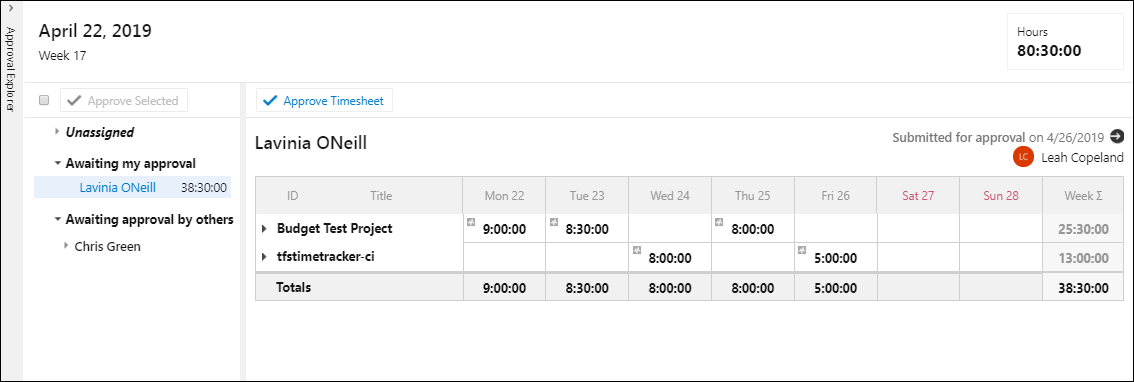Click the Approve Selected button
This screenshot has width=1134, height=382.
[x=124, y=101]
